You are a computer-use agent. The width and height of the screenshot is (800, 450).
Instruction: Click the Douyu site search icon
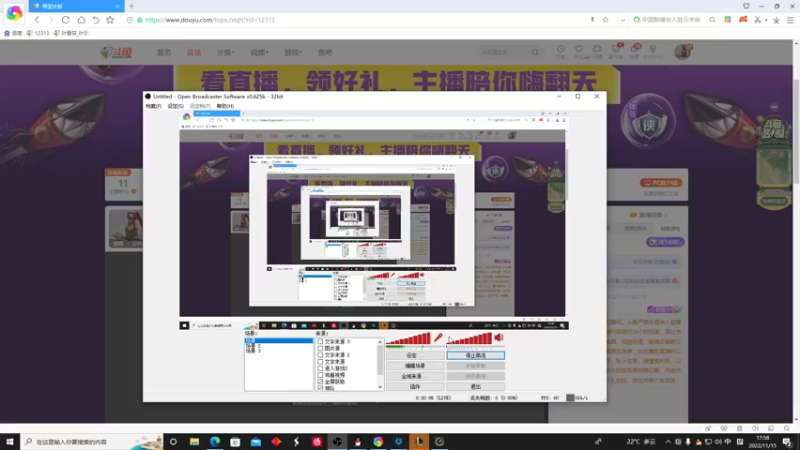[x=535, y=52]
